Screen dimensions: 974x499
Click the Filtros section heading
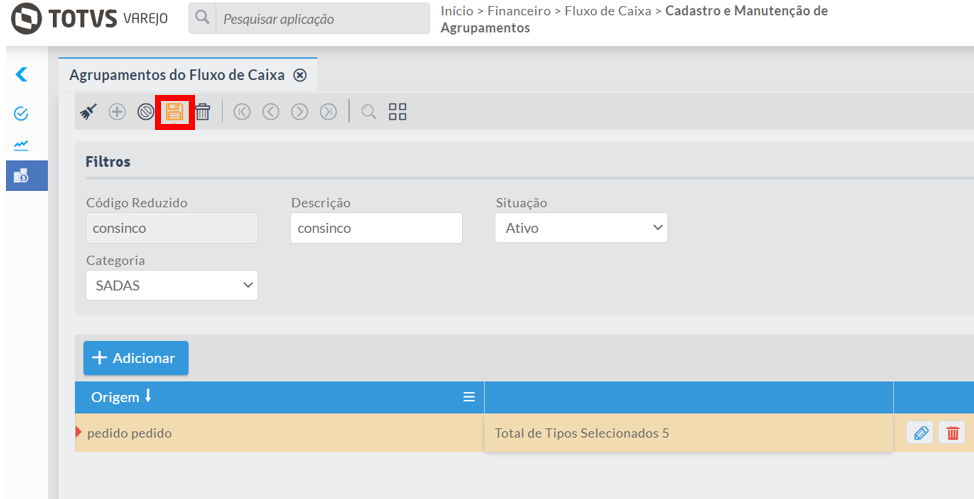108,162
